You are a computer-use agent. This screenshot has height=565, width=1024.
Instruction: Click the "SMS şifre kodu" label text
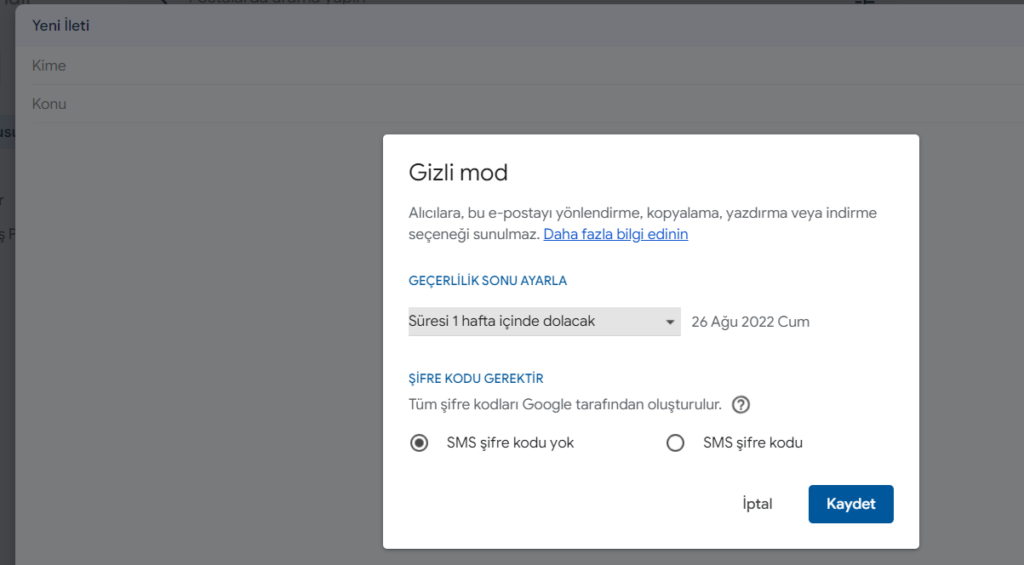752,443
